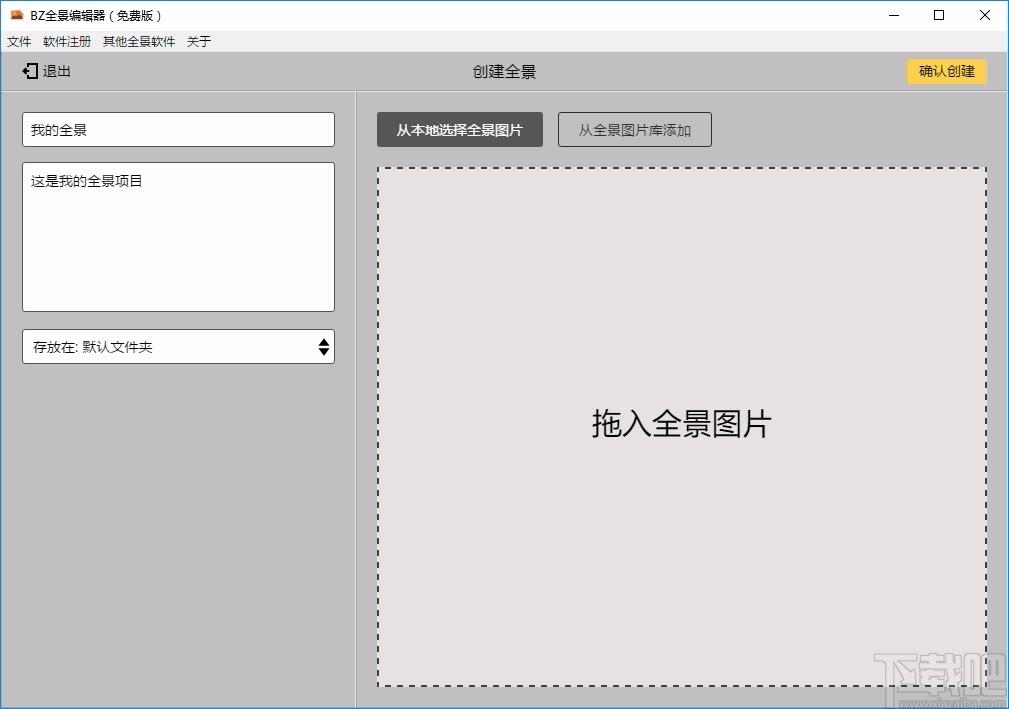
Task: Click the 退出 exit icon
Action: pos(30,71)
